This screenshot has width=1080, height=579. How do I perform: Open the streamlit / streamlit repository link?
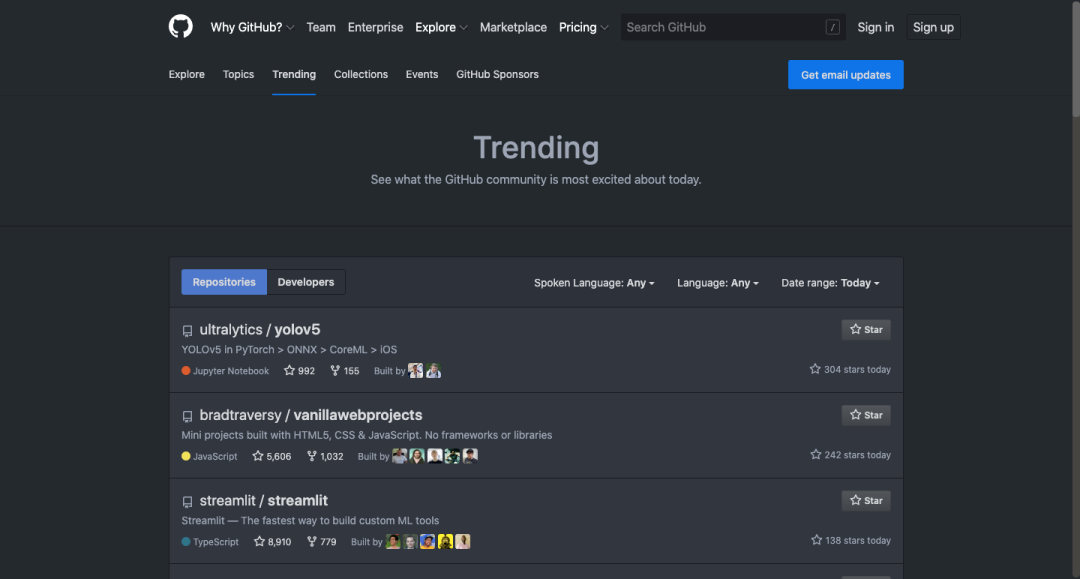click(264, 501)
